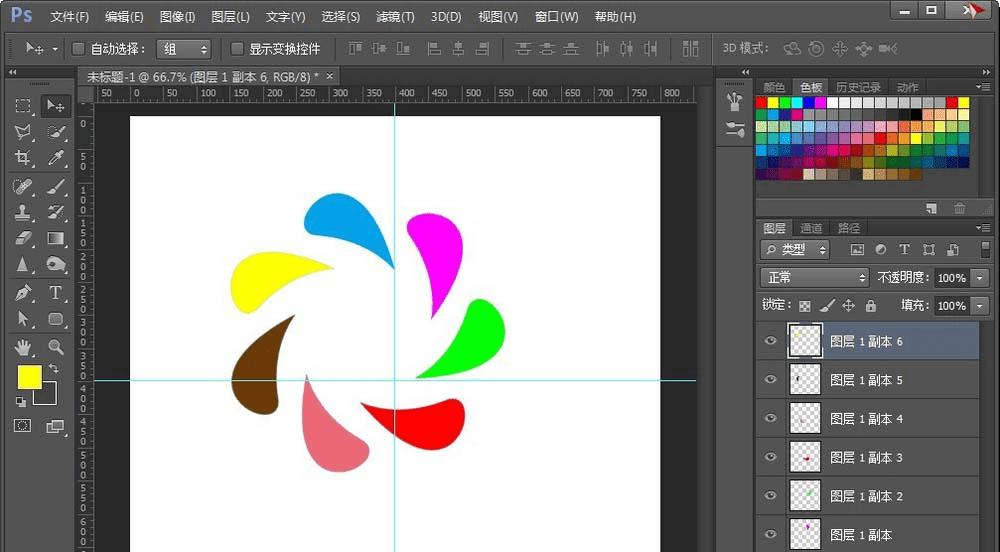Click the lock all layer icon

tap(870, 306)
